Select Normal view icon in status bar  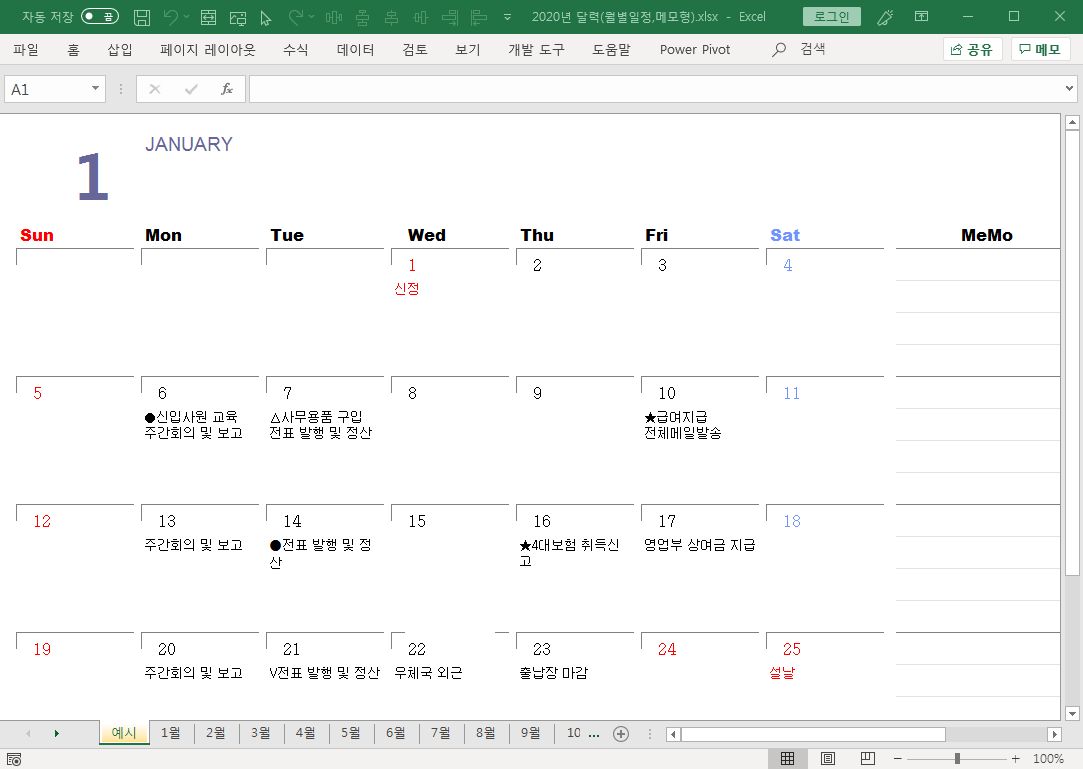(788, 759)
